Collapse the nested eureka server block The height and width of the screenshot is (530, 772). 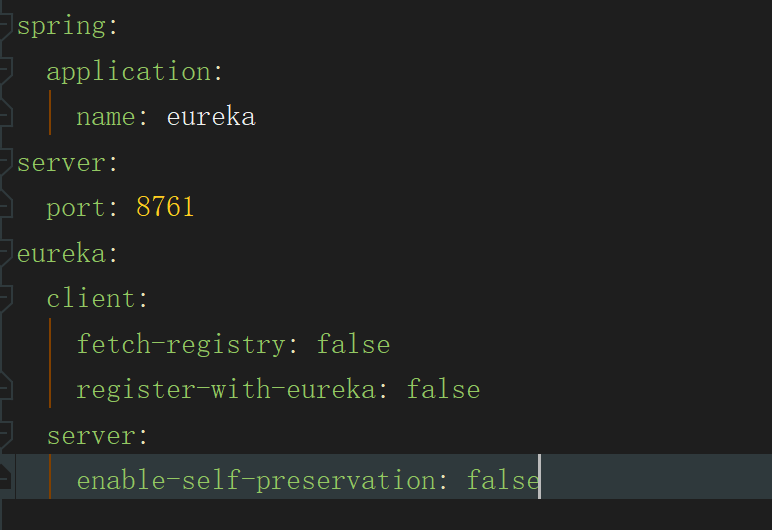pos(5,435)
